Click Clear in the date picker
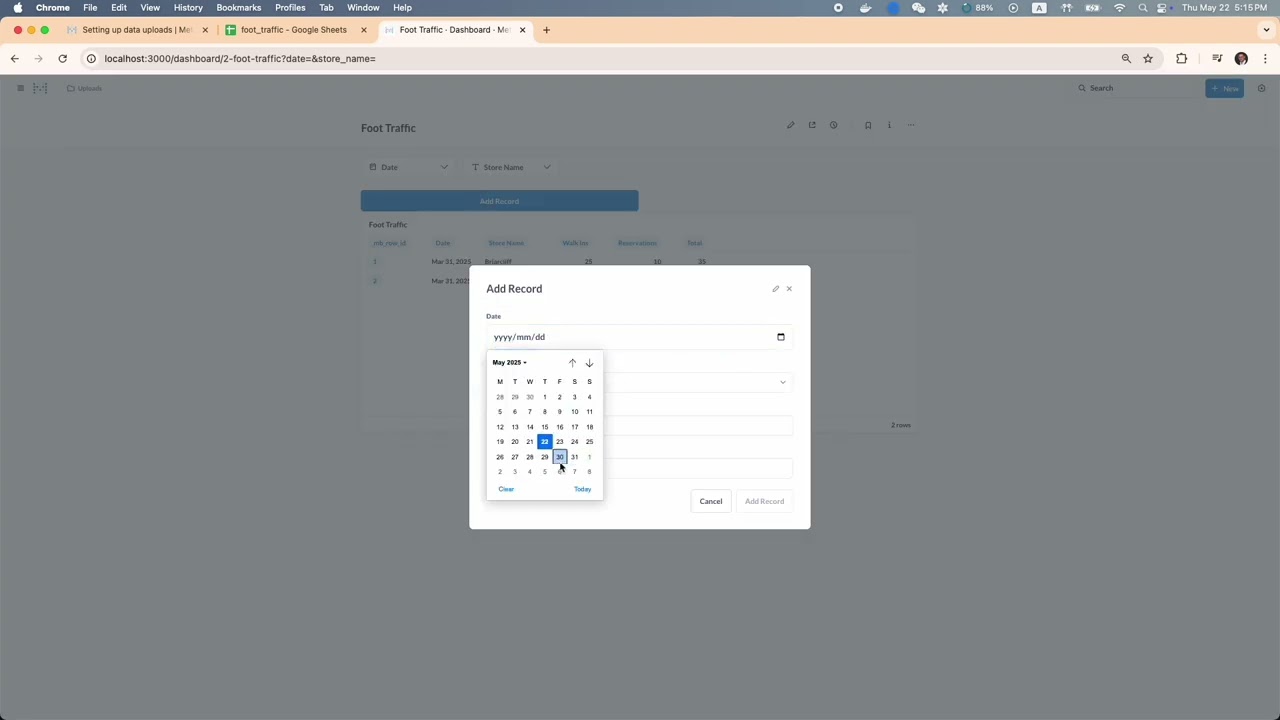Image resolution: width=1280 pixels, height=720 pixels. [x=506, y=489]
